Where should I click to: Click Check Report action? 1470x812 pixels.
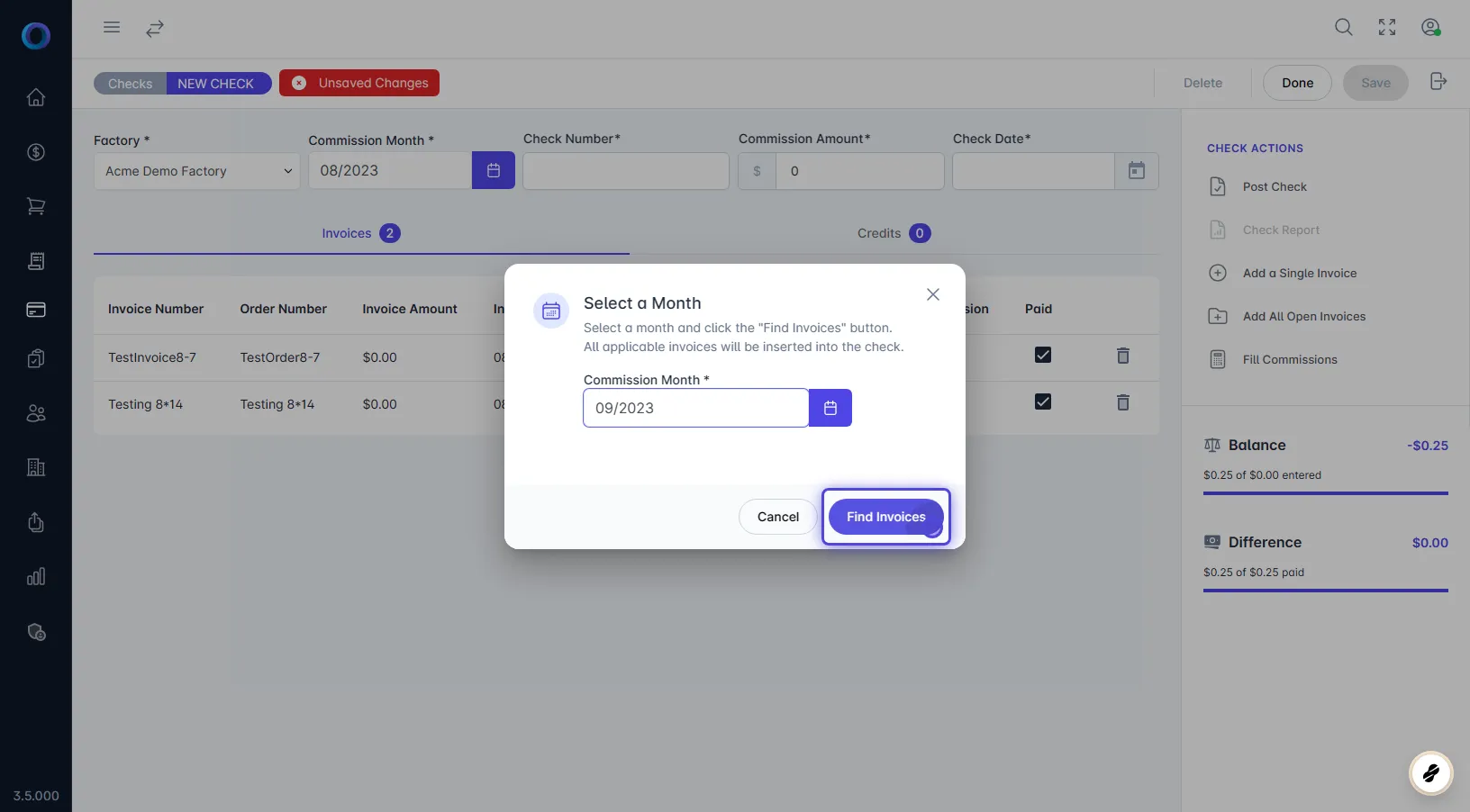point(1281,230)
